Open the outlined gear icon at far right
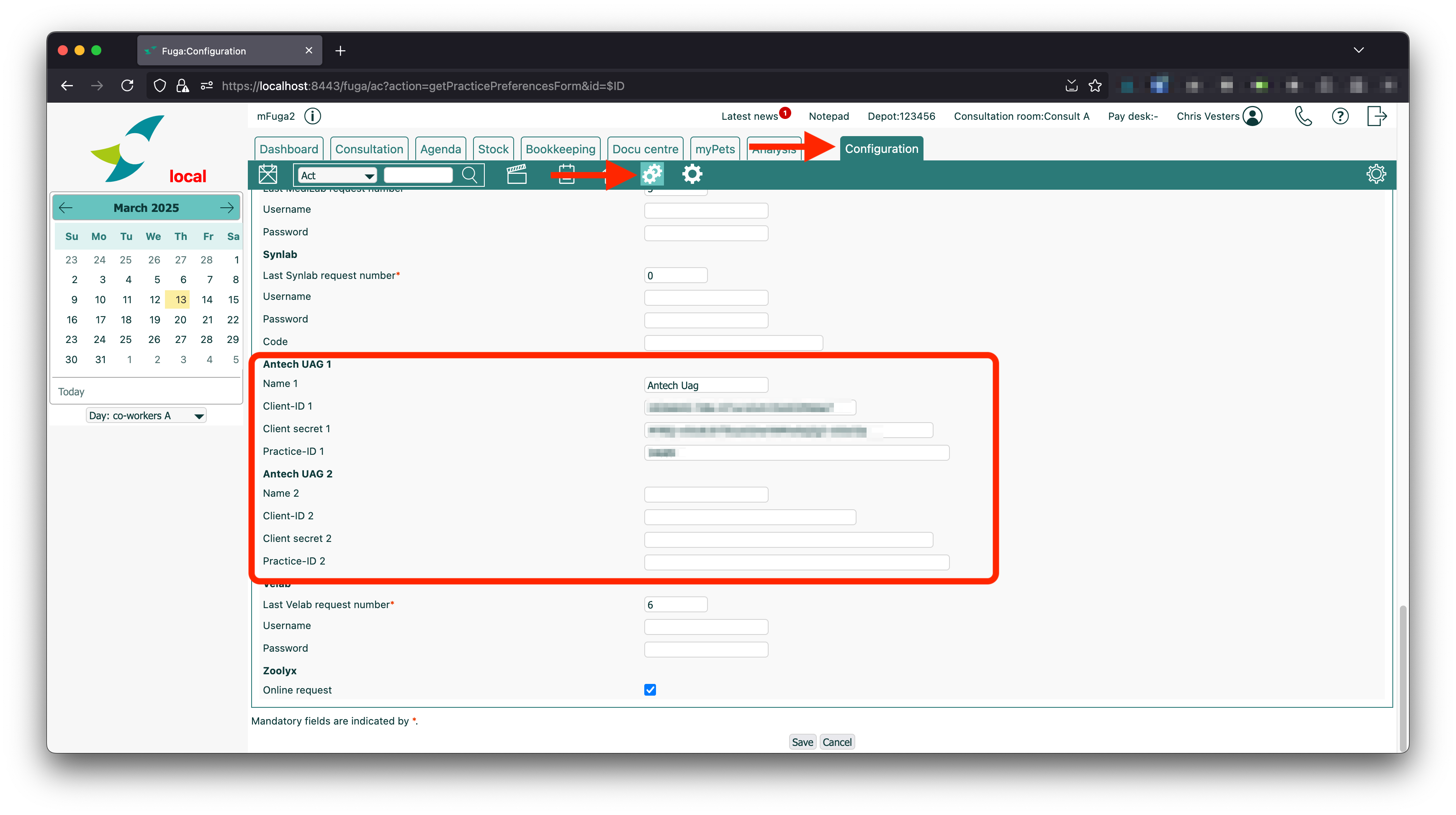The image size is (1456, 815). pyautogui.click(x=1376, y=174)
